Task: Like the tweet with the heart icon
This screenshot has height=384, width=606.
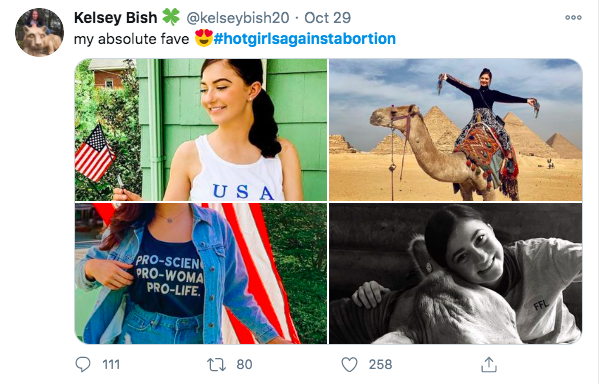Action: coord(349,364)
